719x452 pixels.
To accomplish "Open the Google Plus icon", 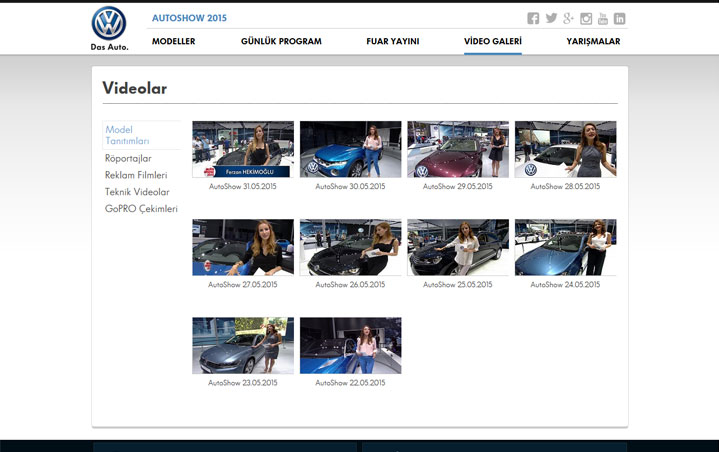I will tap(569, 18).
